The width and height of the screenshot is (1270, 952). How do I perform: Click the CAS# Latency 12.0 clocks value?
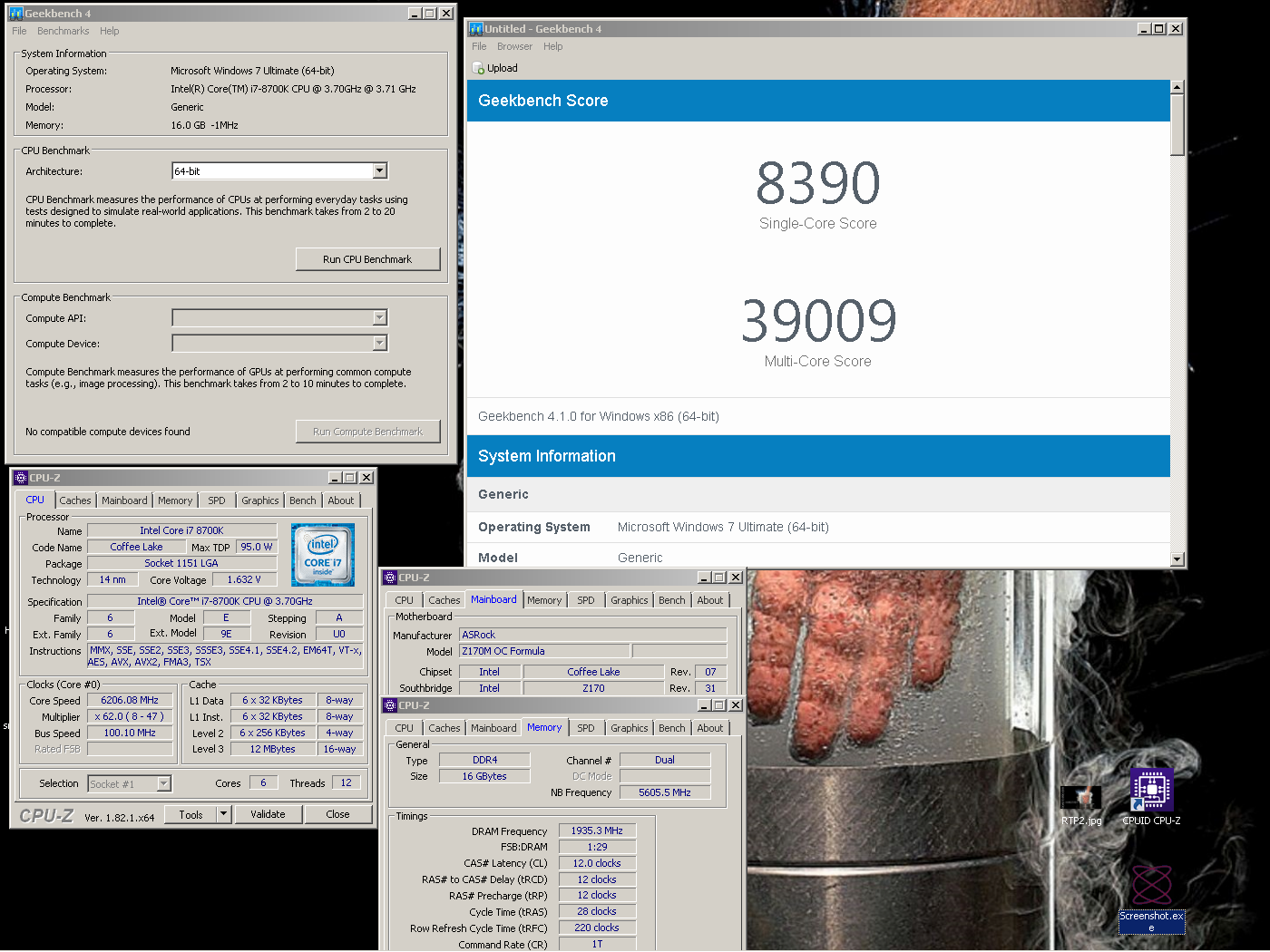(597, 863)
